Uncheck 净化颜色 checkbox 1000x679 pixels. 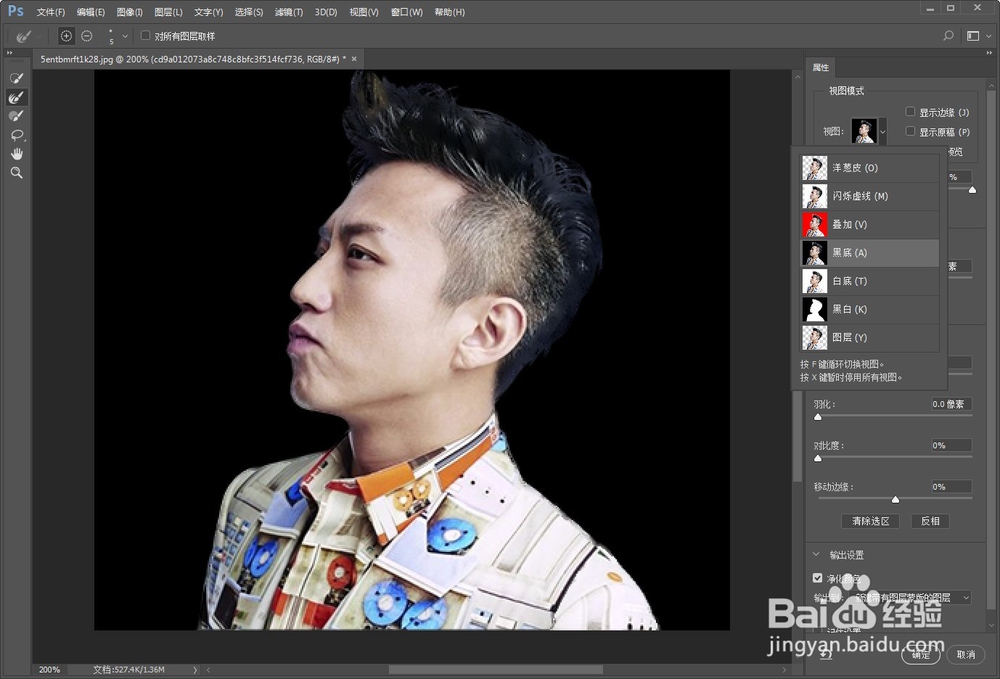click(818, 578)
